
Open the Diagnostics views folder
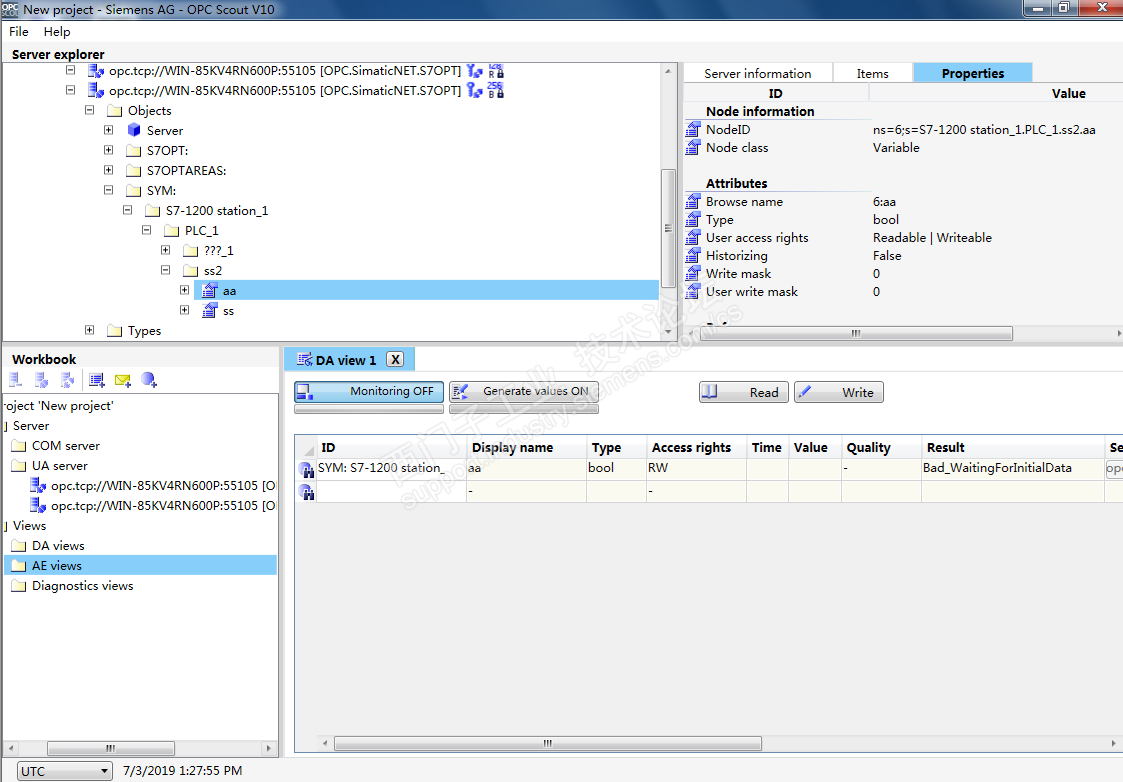coord(82,586)
